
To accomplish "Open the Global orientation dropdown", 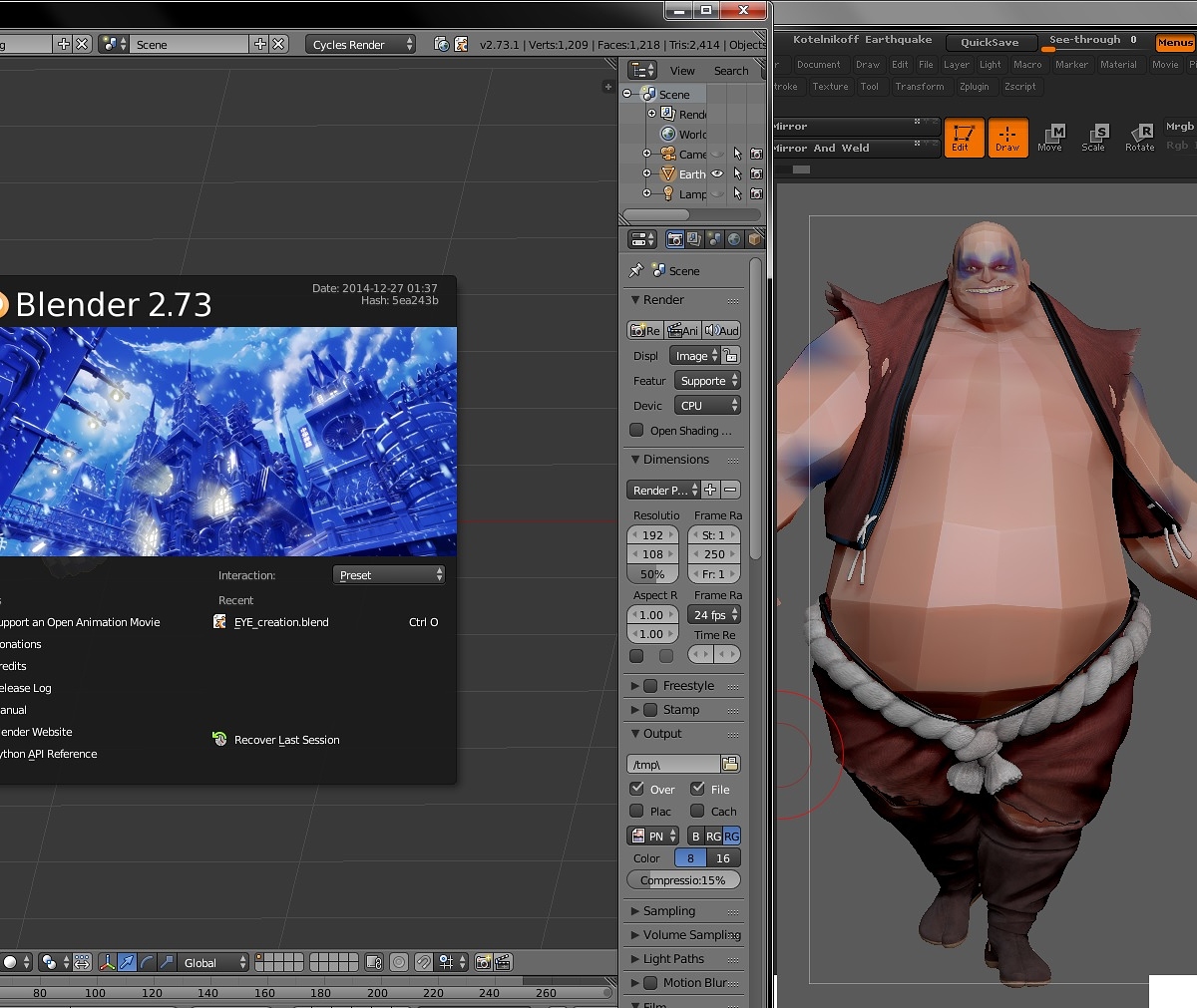I will [213, 962].
